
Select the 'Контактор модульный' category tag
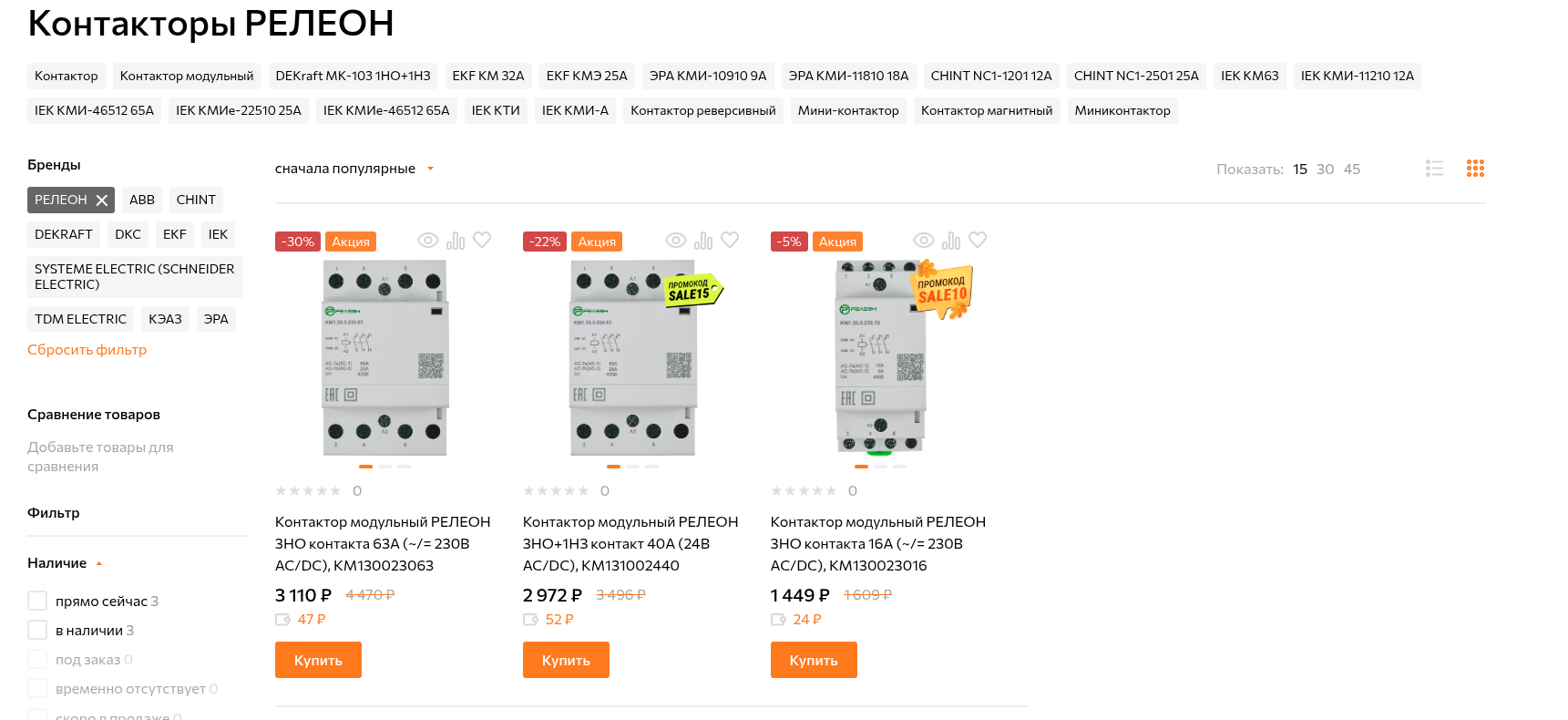click(187, 76)
